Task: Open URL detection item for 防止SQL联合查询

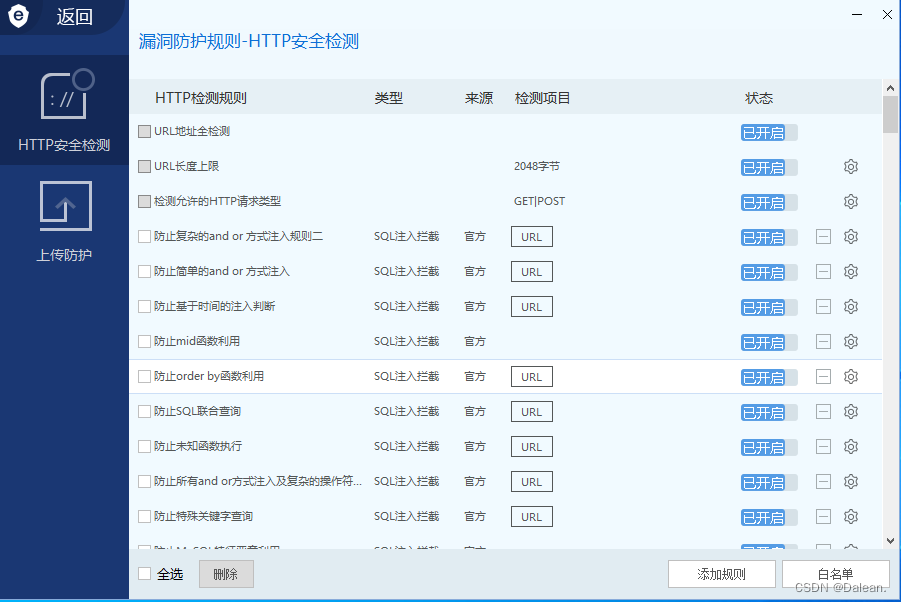Action: coord(531,412)
